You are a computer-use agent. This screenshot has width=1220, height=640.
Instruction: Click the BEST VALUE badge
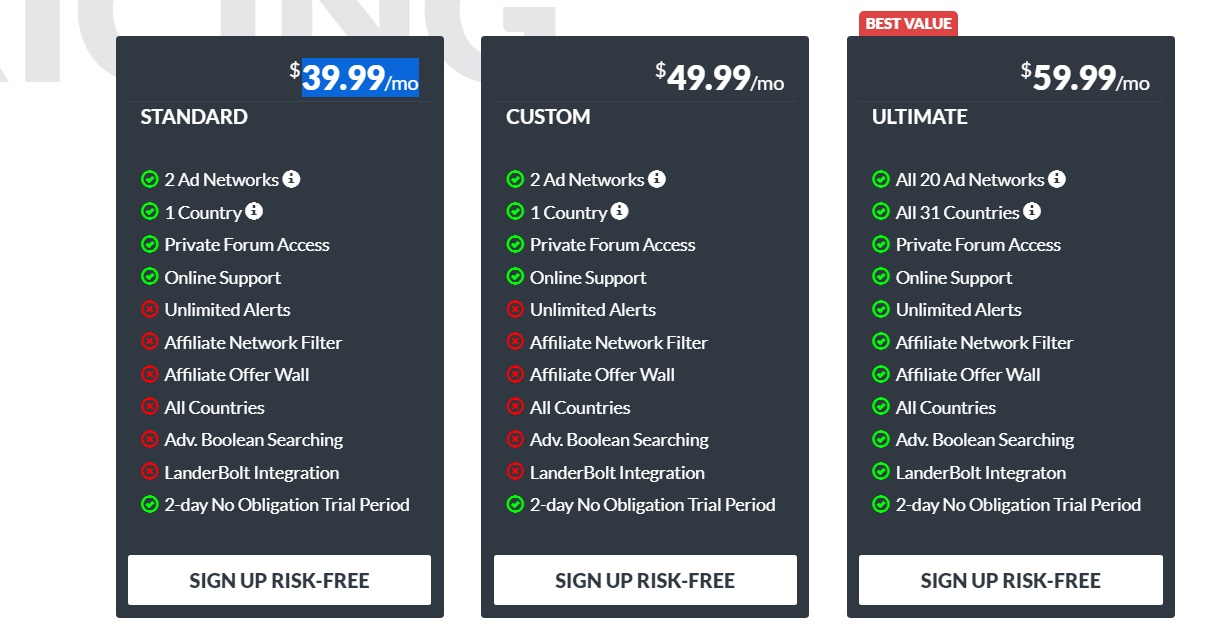pos(909,24)
